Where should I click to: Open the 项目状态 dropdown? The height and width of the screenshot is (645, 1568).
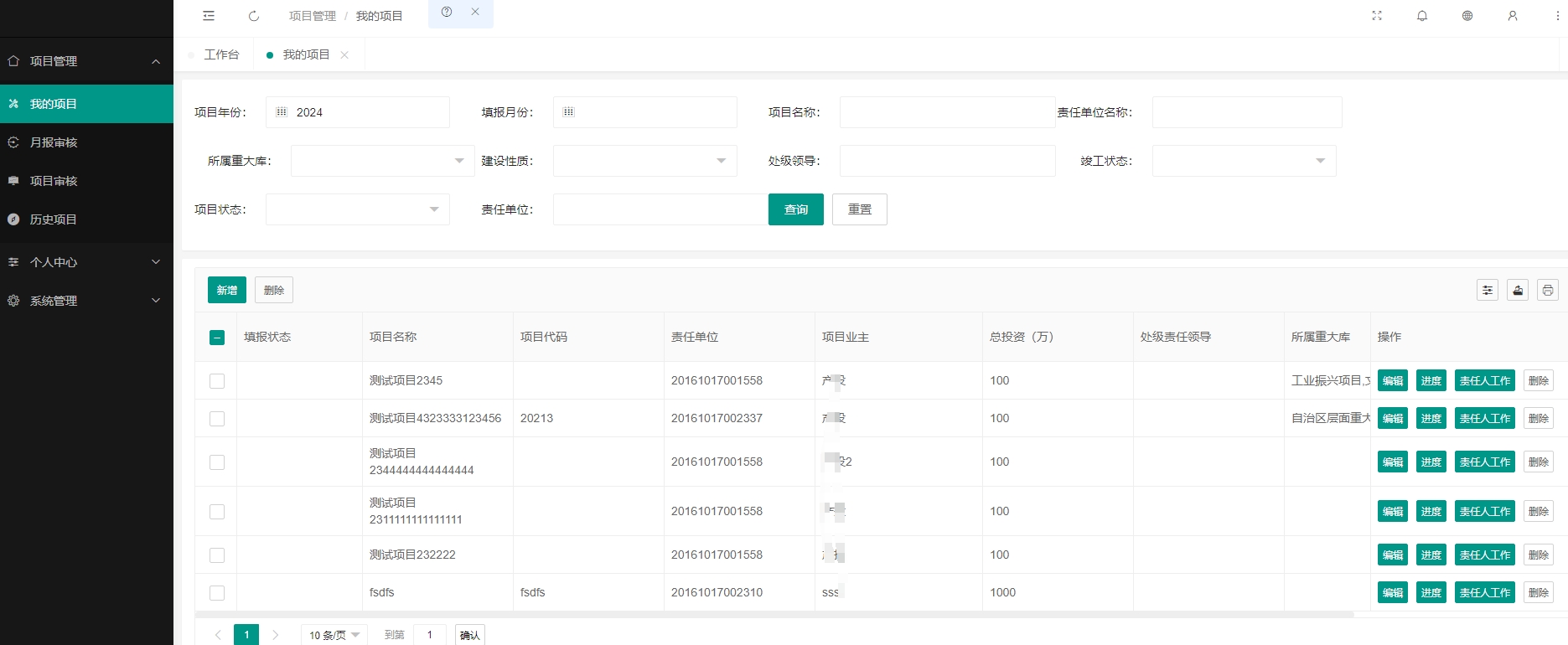point(357,209)
